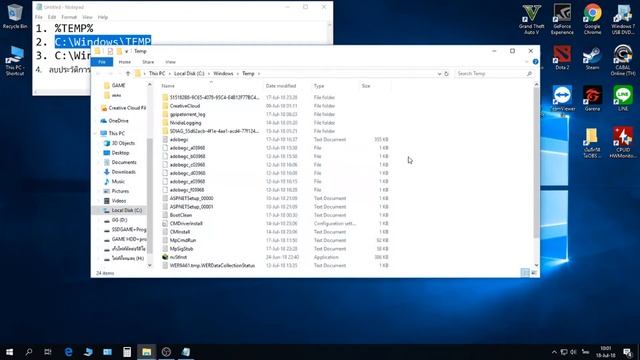Switch to Details view button
640x360 pixels.
coord(525,273)
